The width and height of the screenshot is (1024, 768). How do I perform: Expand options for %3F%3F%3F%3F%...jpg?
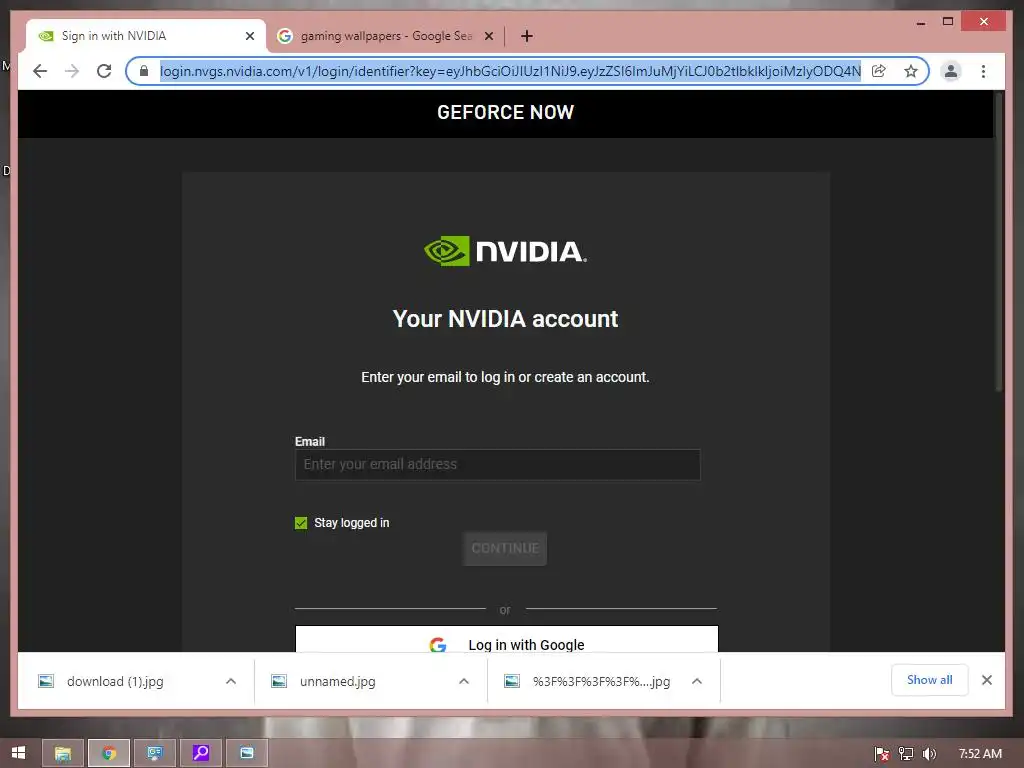pyautogui.click(x=697, y=681)
